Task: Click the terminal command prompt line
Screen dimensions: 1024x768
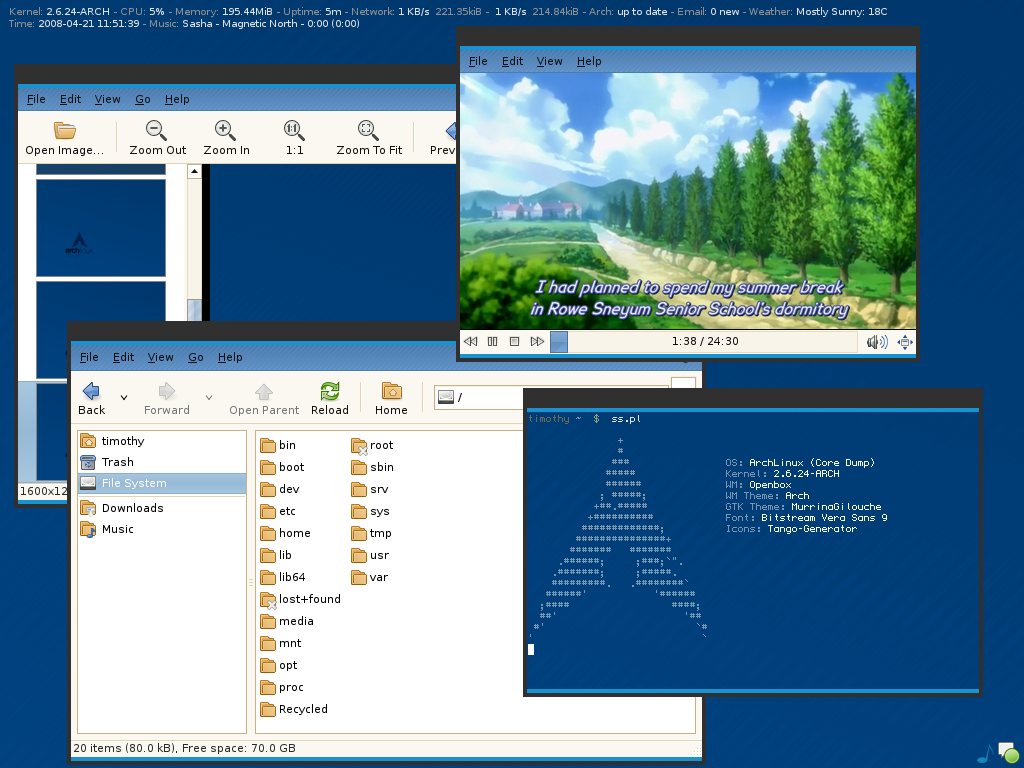Action: [584, 419]
